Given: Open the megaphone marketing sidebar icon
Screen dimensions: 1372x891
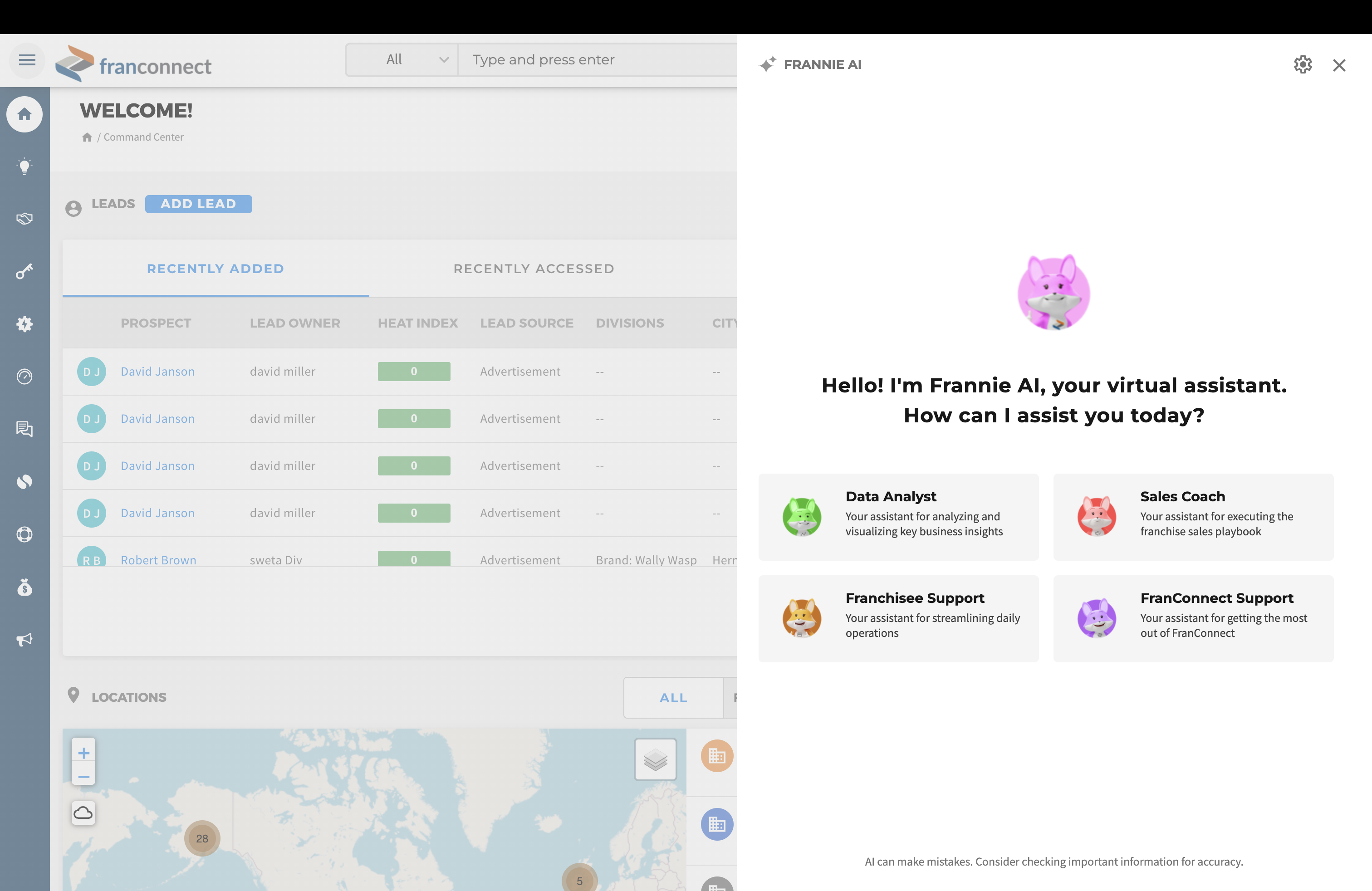Looking at the screenshot, I should [x=24, y=639].
